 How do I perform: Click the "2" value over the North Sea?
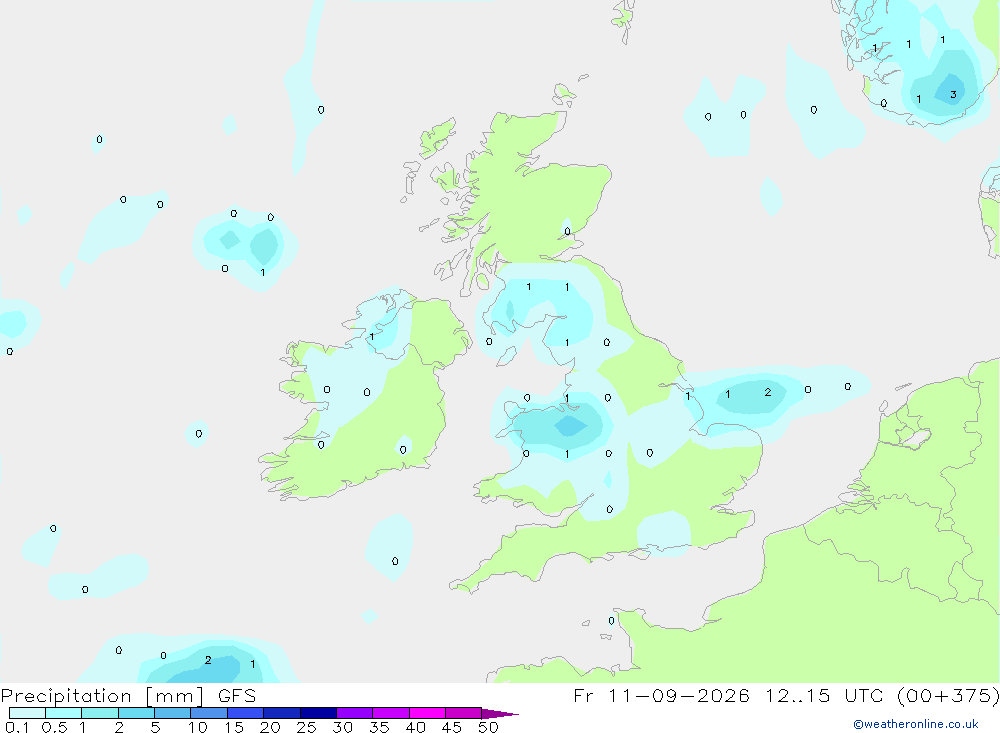pyautogui.click(x=768, y=392)
